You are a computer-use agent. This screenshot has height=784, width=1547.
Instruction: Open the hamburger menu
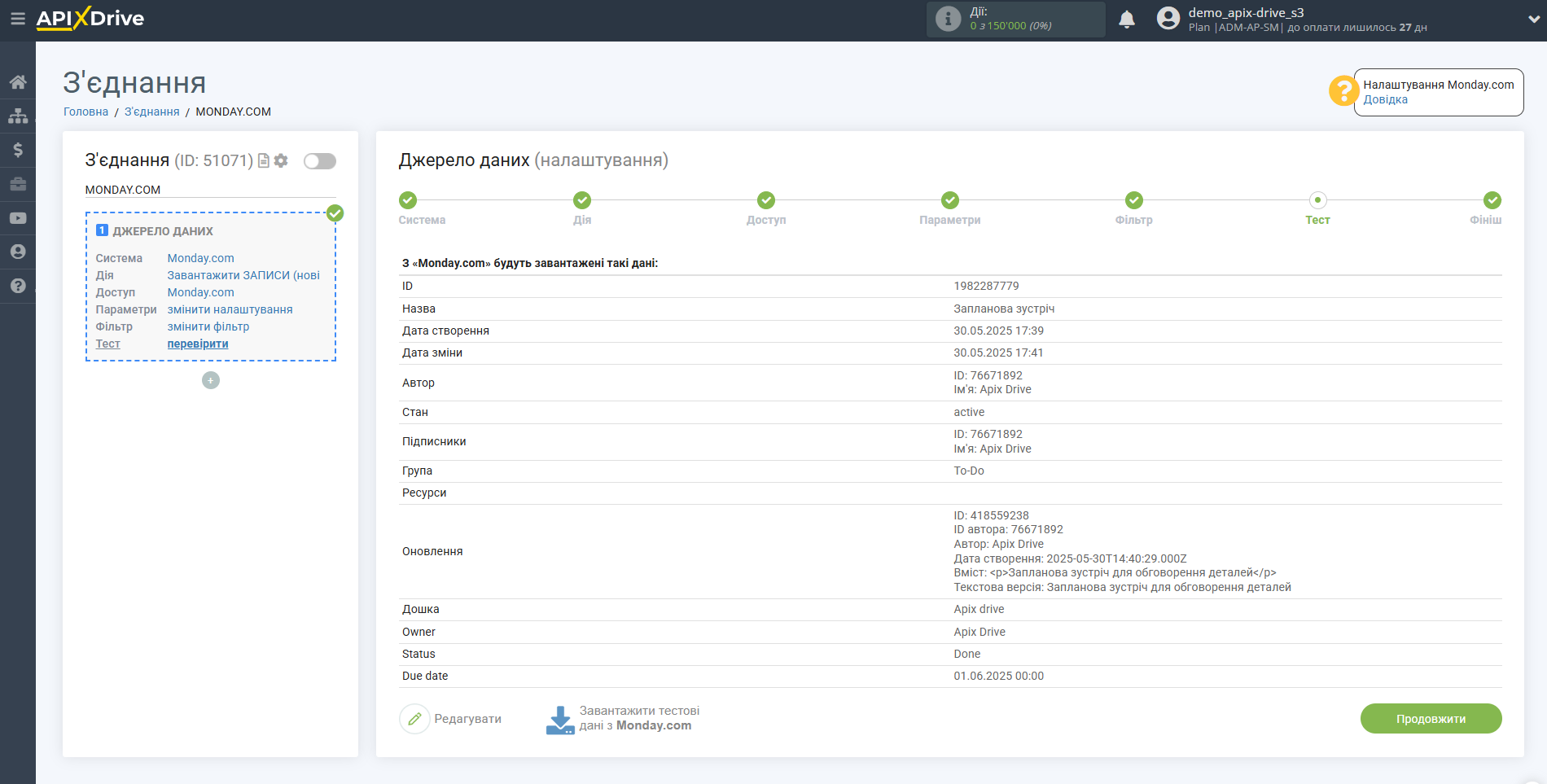pos(17,19)
